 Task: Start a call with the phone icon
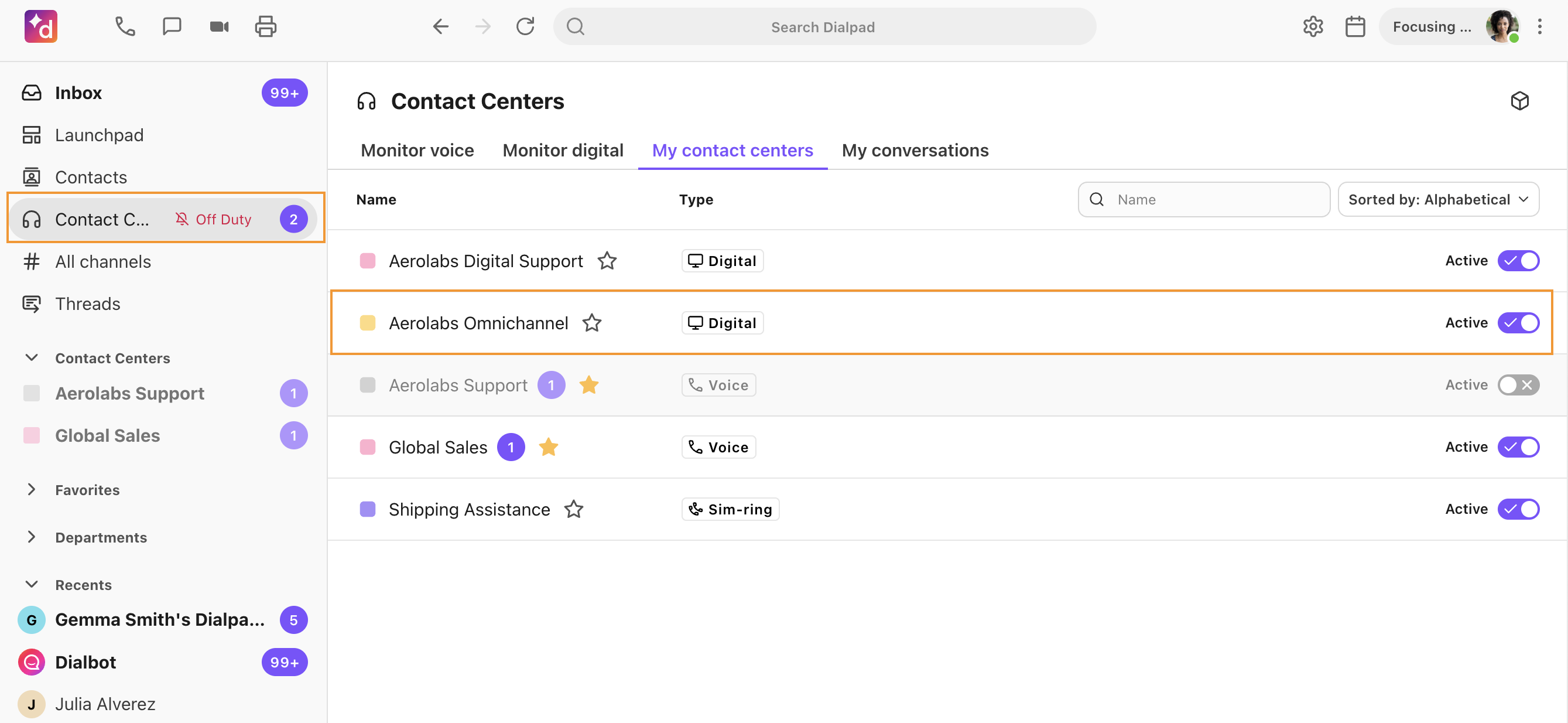(x=125, y=26)
